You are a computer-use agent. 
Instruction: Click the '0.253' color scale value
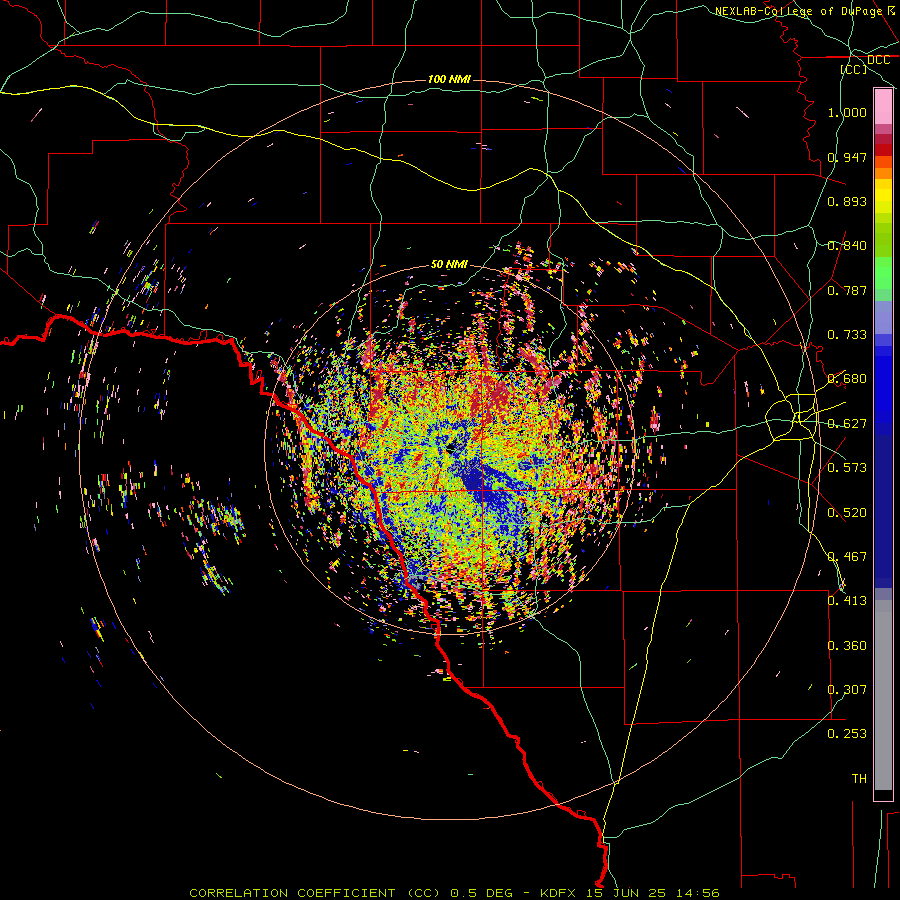847,734
